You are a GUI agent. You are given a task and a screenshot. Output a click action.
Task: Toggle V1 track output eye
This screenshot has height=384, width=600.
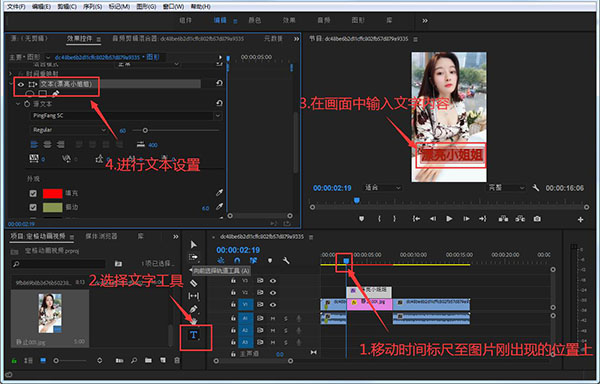[272, 305]
